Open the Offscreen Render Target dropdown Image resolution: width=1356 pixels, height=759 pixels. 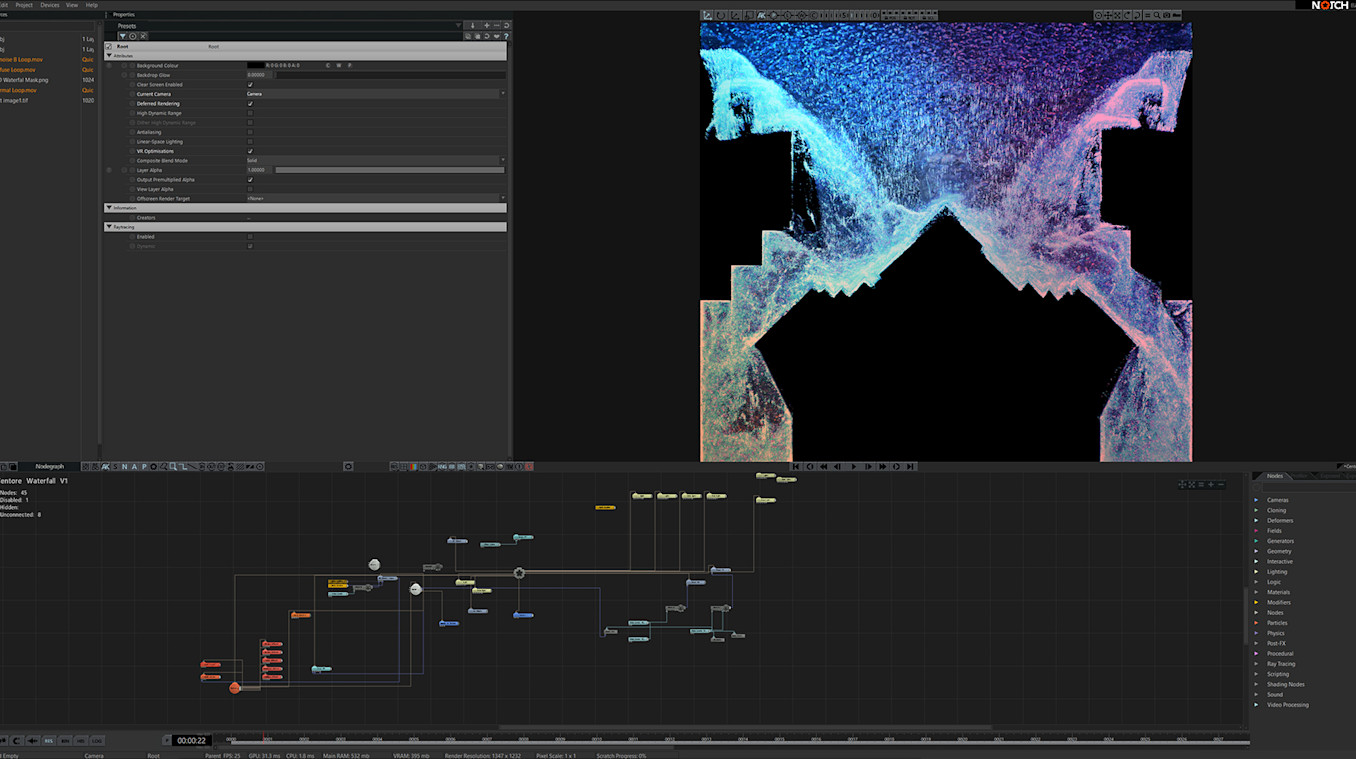(376, 198)
